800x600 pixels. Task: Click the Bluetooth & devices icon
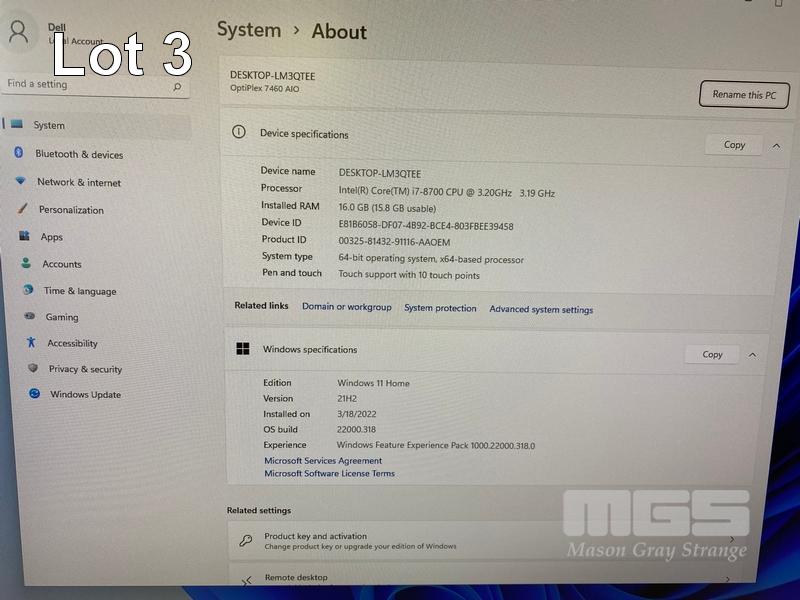point(18,153)
